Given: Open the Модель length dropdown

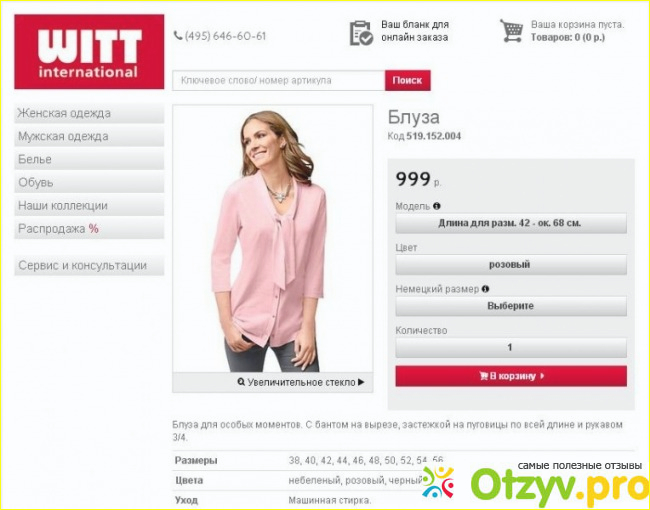Looking at the screenshot, I should coord(511,223).
